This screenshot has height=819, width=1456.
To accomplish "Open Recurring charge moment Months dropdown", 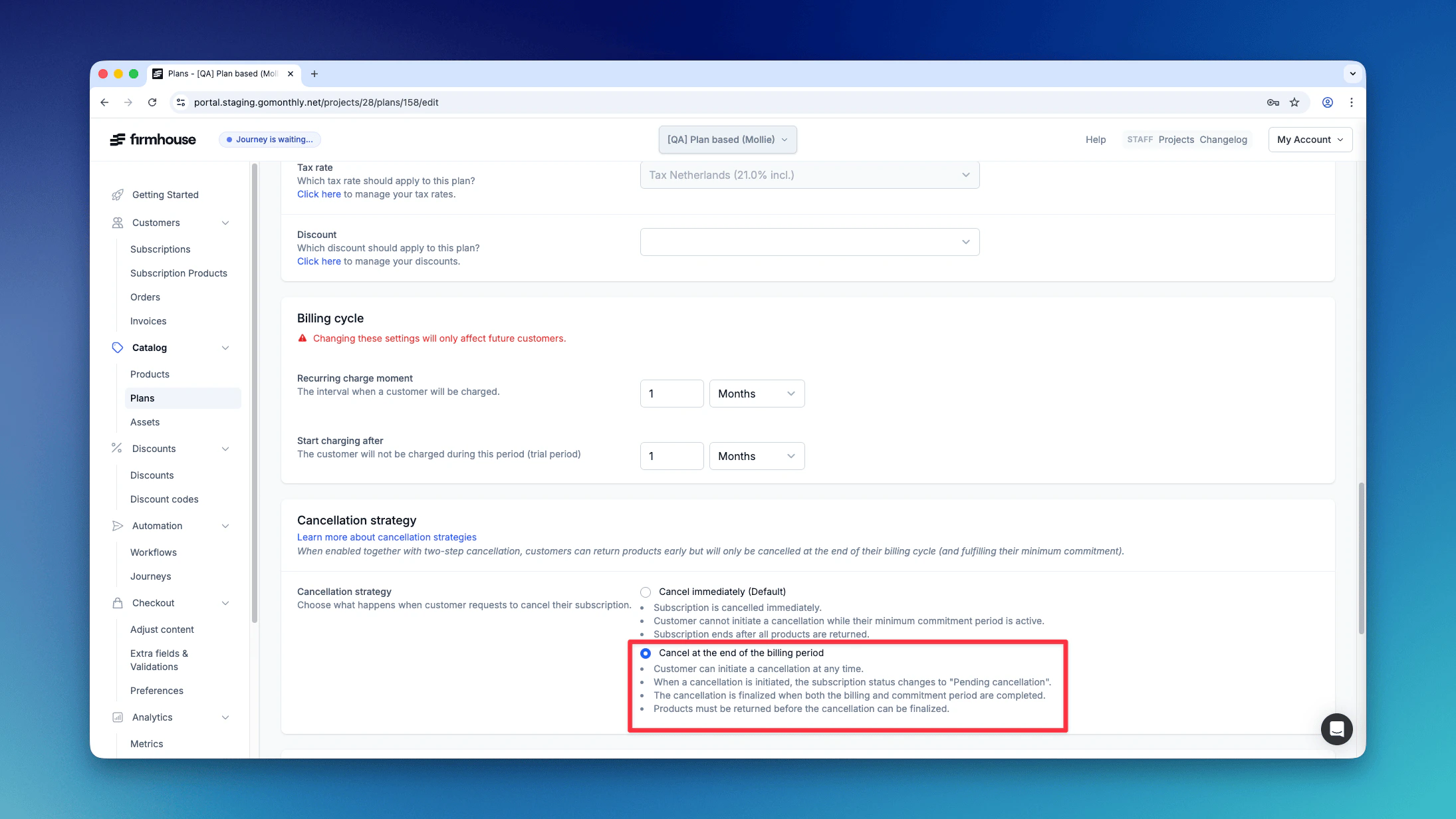I will click(x=757, y=394).
